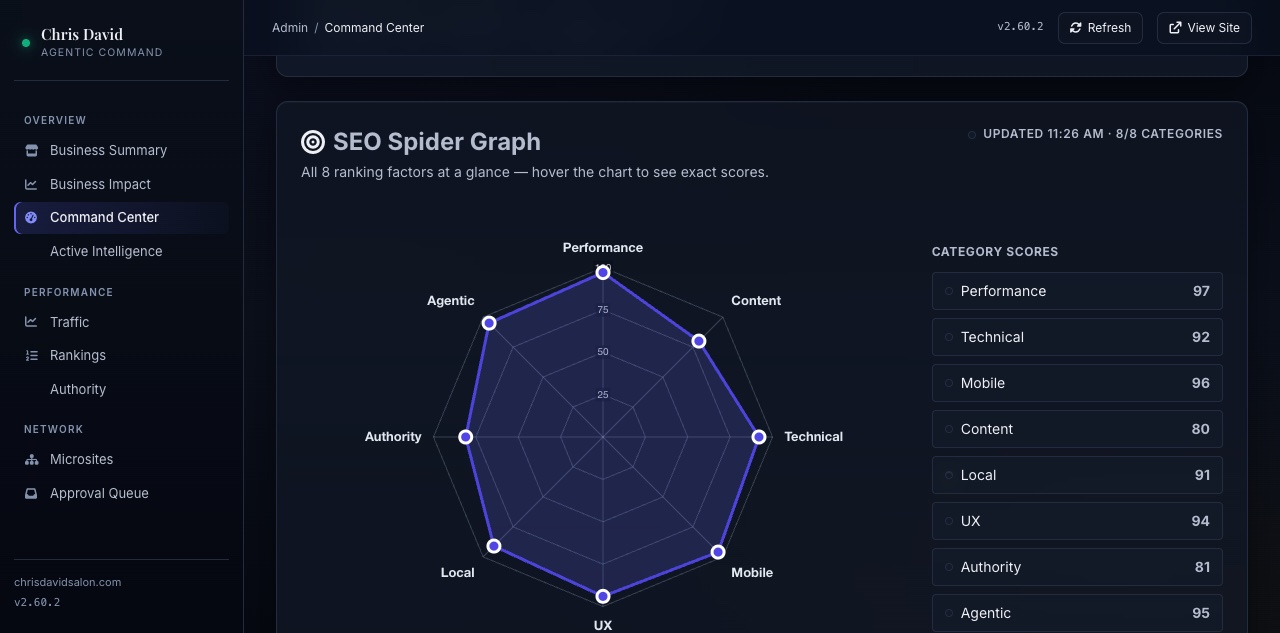The width and height of the screenshot is (1280, 633).
Task: Select Command Center in the sidebar
Action: click(x=121, y=217)
